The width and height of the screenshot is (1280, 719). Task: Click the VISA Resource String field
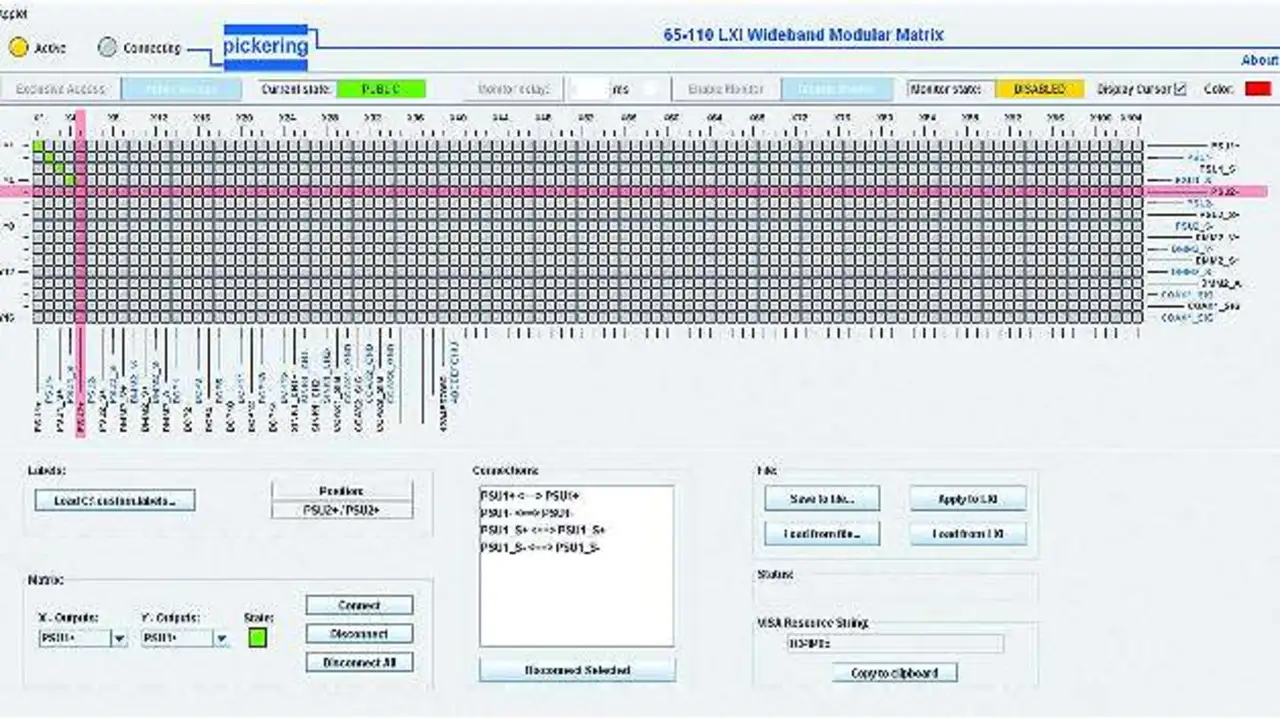895,643
